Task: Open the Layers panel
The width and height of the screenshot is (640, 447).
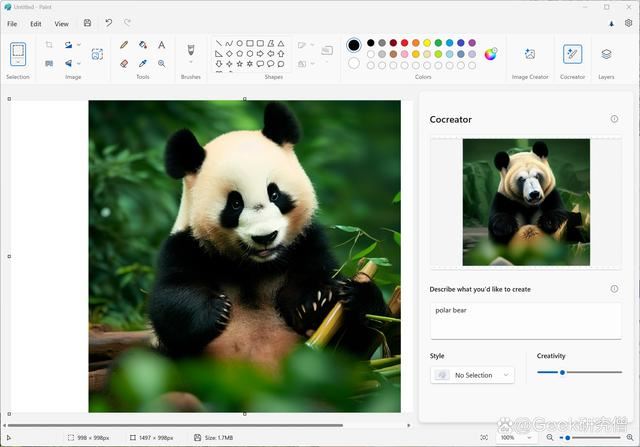Action: [606, 54]
